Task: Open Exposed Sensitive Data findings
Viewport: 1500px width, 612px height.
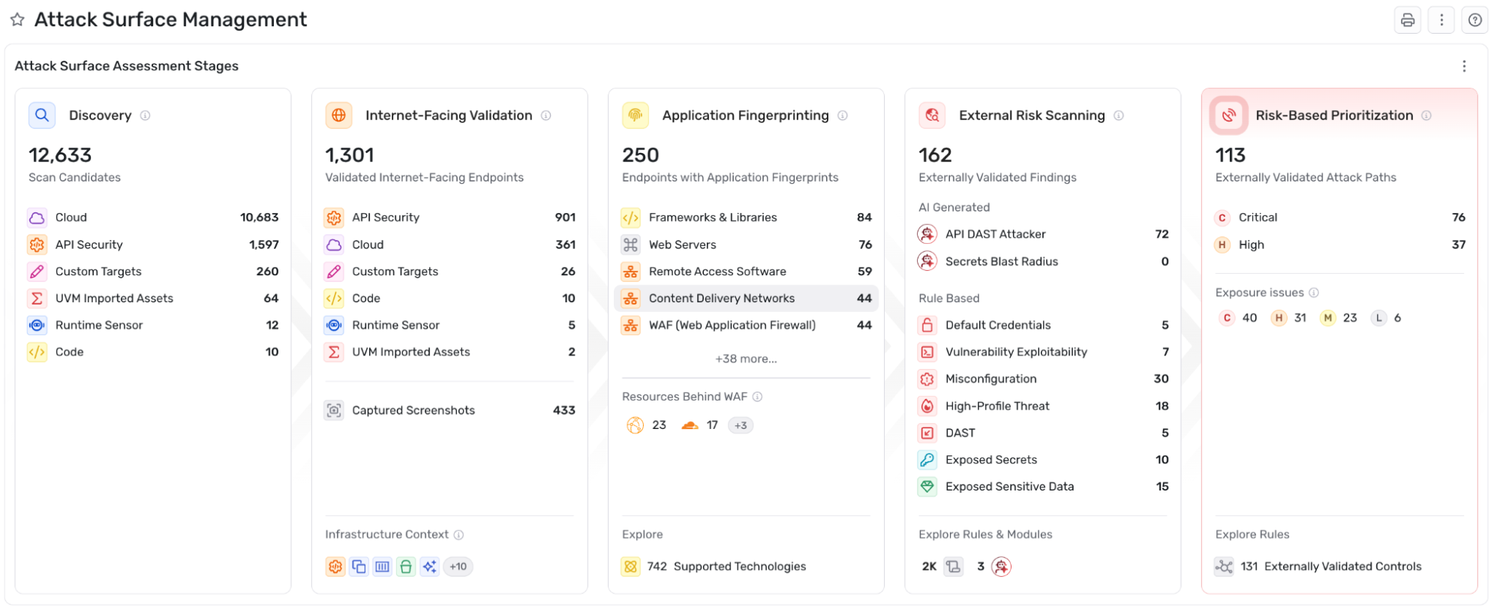Action: 1043,487
